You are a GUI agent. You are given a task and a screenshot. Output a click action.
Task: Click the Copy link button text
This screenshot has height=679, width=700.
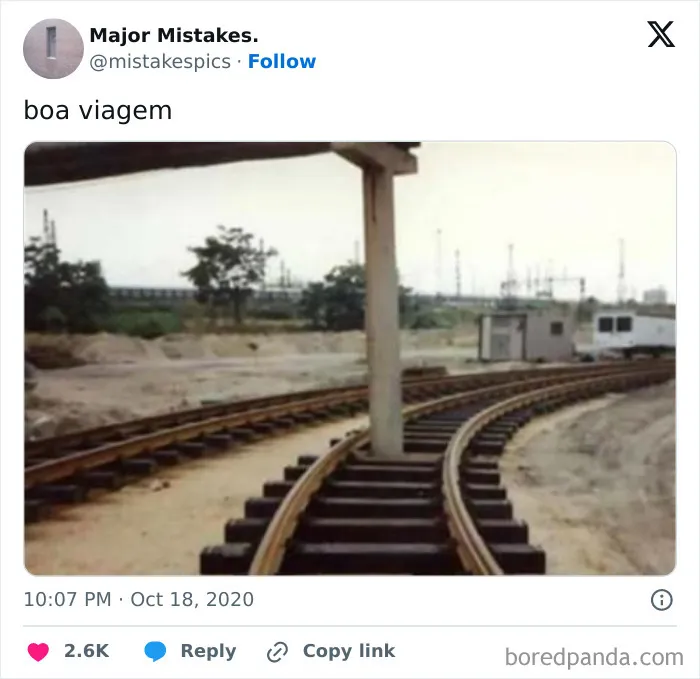click(x=349, y=651)
